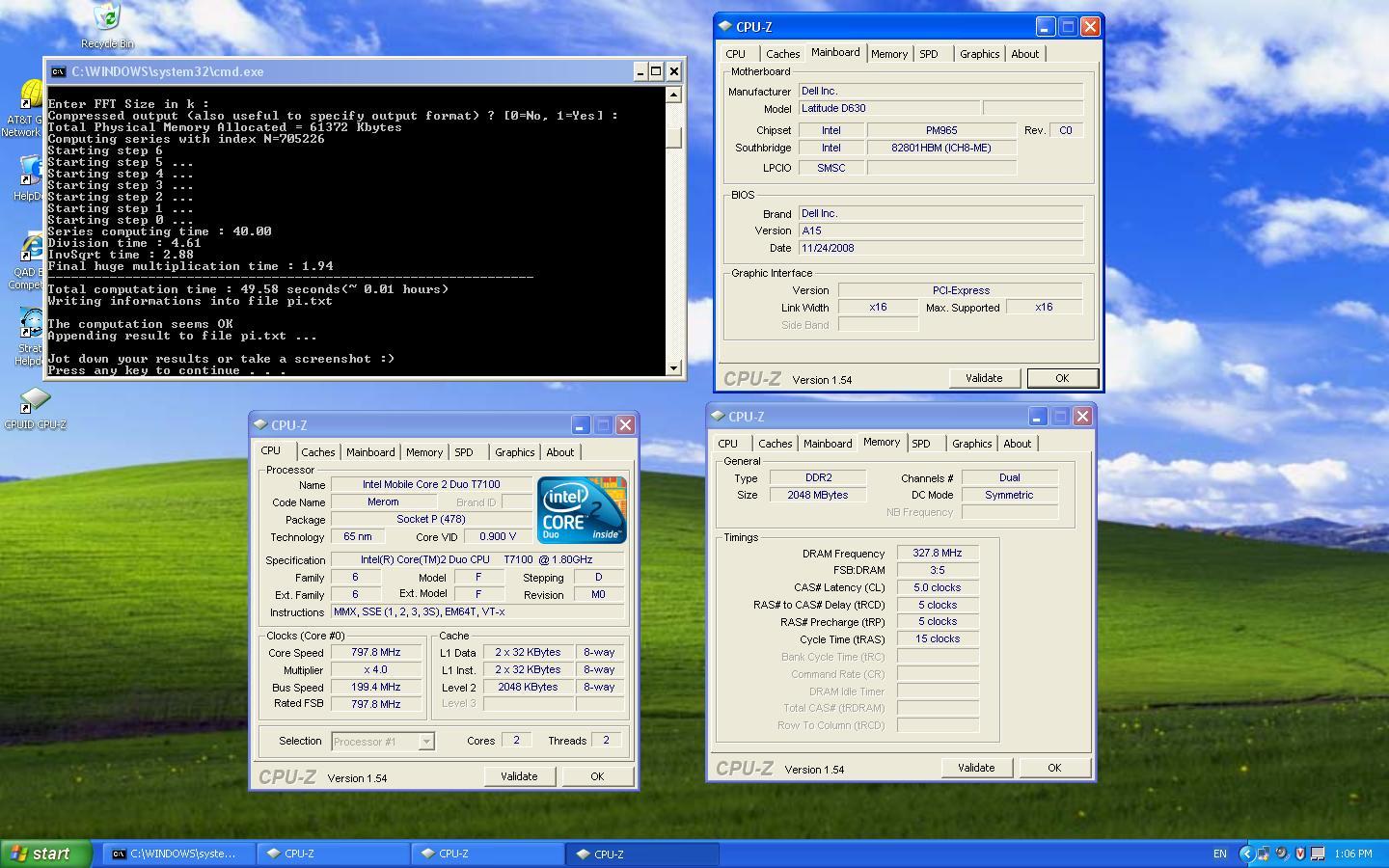Screen dimensions: 1389x868
Task: Select CPU tab in Memory window
Action: 727,444
